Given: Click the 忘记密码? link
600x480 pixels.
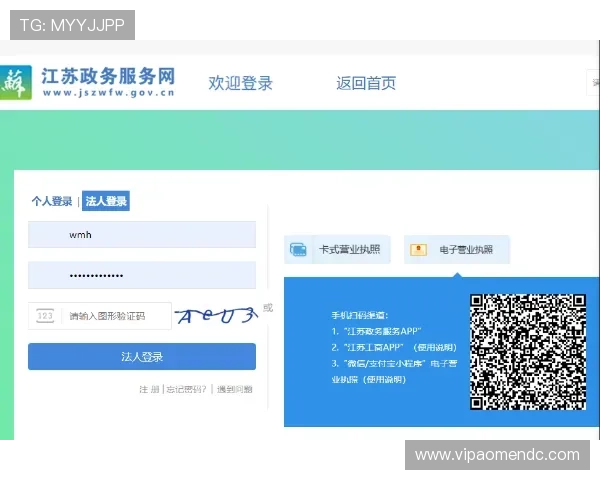Looking at the screenshot, I should coord(186,390).
